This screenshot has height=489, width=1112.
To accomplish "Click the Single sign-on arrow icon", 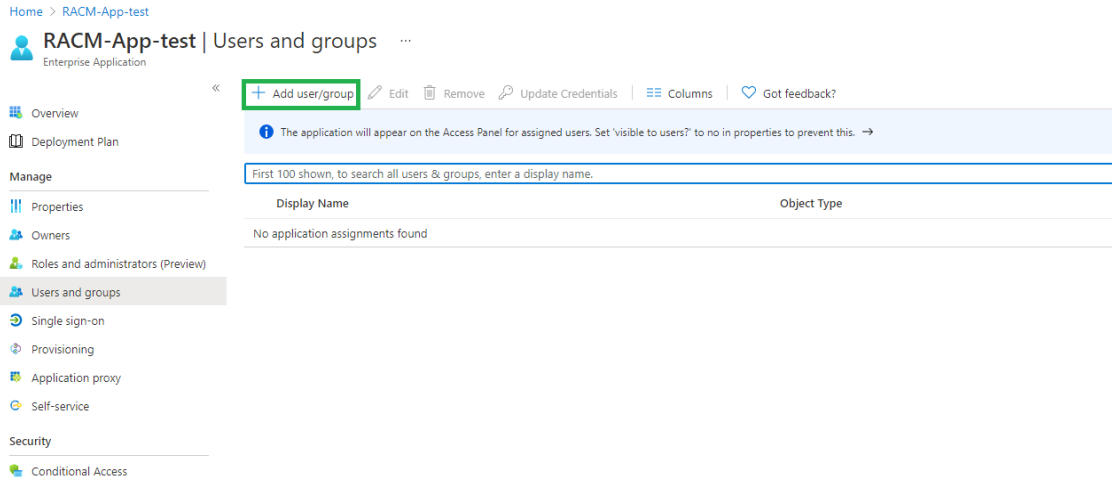I will click(16, 320).
